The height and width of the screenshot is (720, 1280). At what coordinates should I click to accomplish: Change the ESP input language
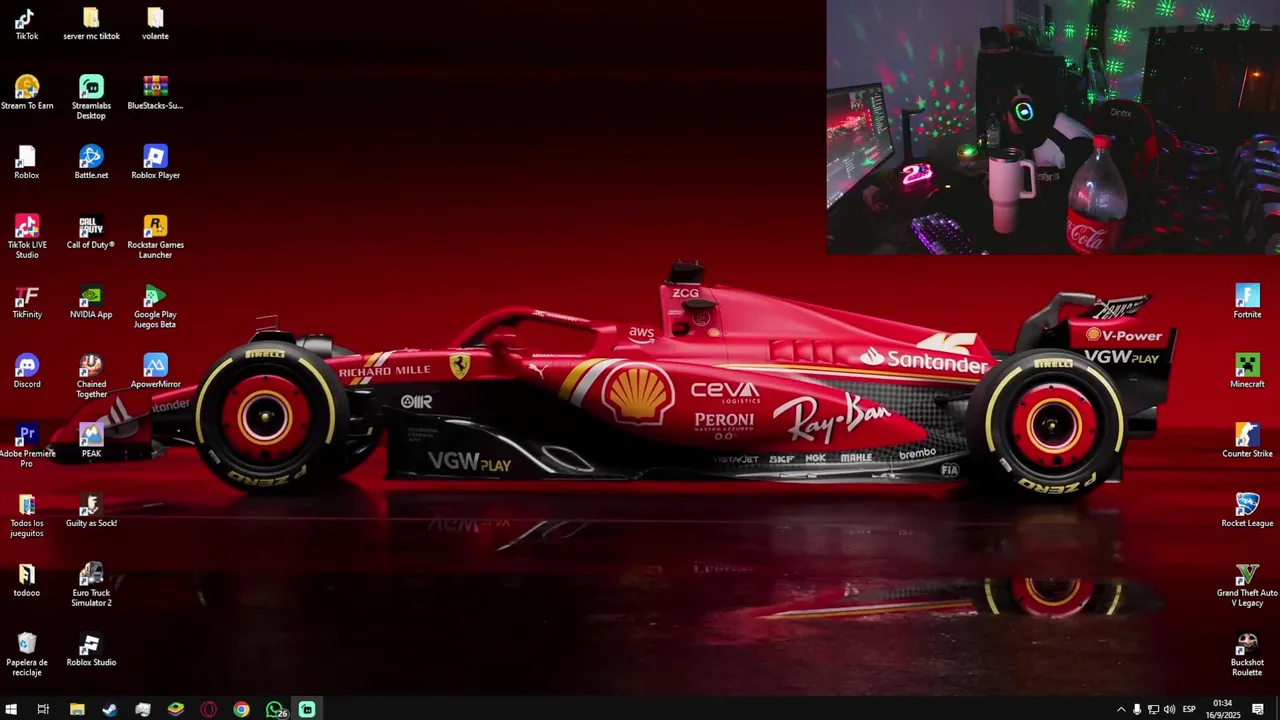[1189, 709]
